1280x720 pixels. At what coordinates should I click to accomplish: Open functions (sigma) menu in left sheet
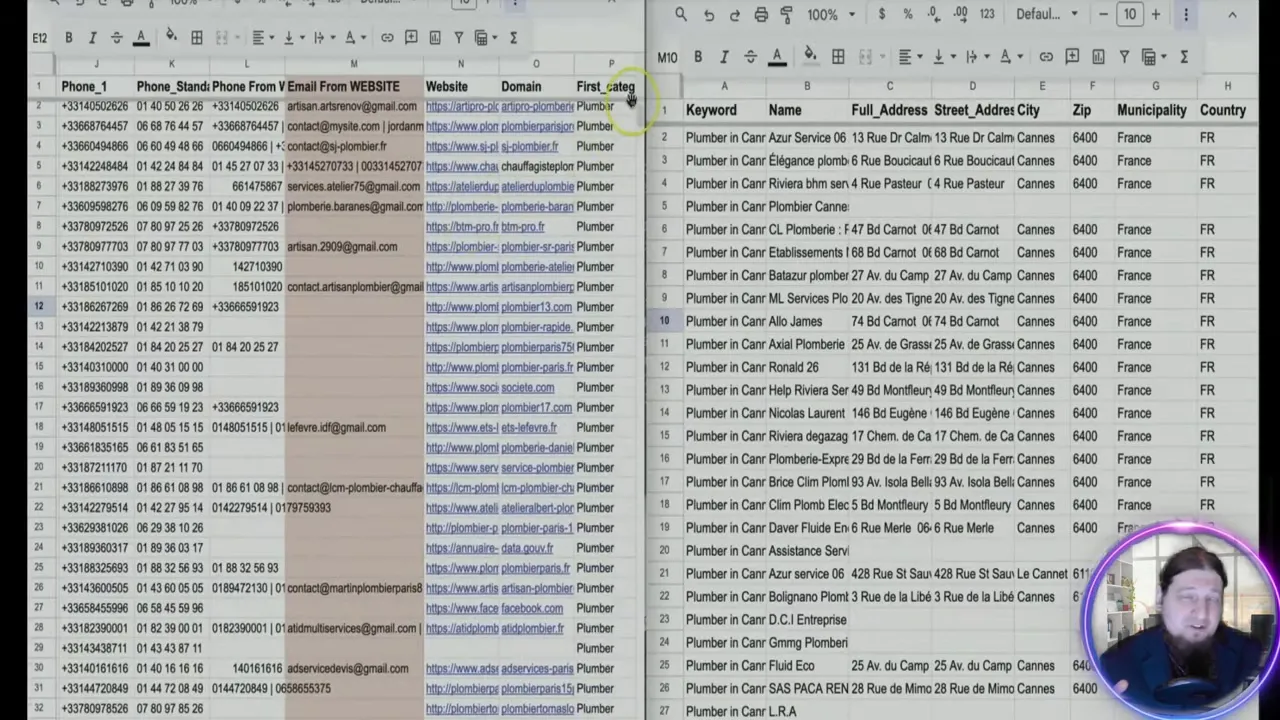point(513,38)
